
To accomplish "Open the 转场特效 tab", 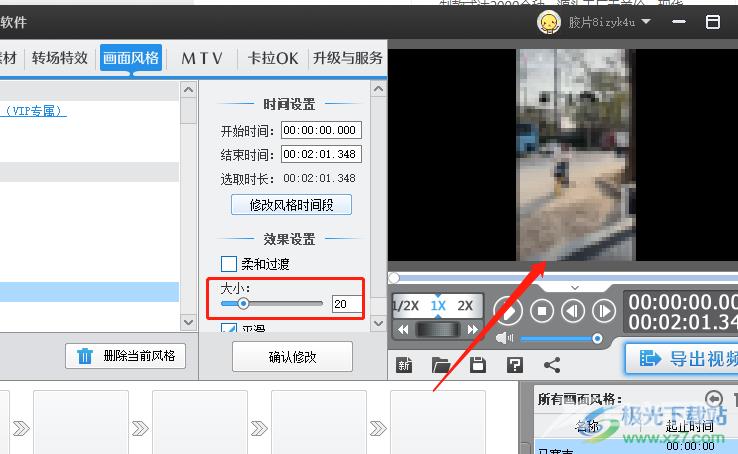I will pyautogui.click(x=60, y=58).
